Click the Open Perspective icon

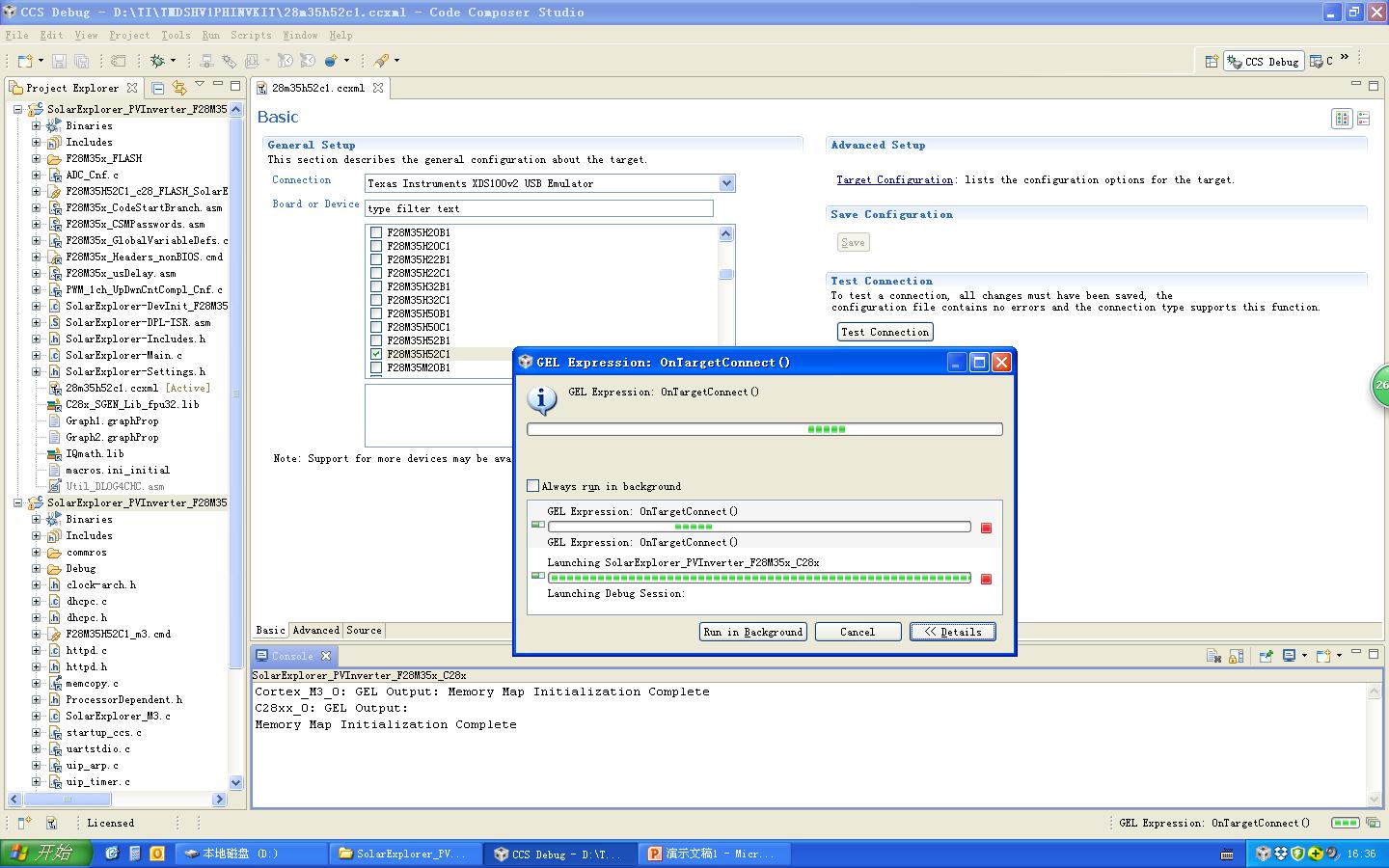coord(1212,61)
